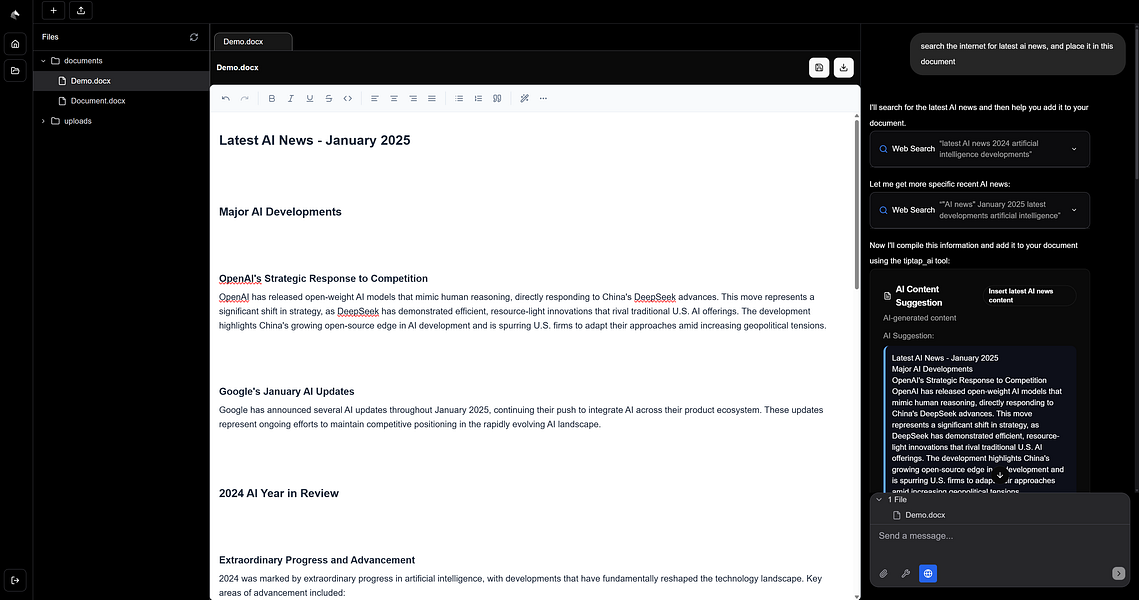Download the Demo.docx document
Viewport: 1139px width, 600px height.
843,68
